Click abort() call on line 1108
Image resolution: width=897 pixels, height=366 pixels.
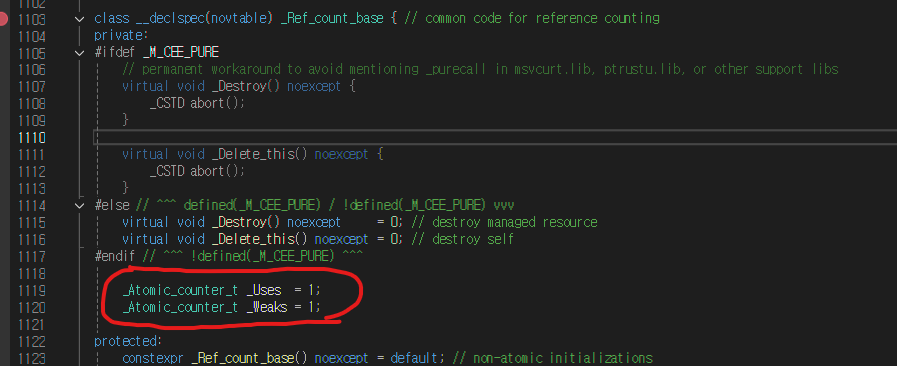tap(217, 104)
